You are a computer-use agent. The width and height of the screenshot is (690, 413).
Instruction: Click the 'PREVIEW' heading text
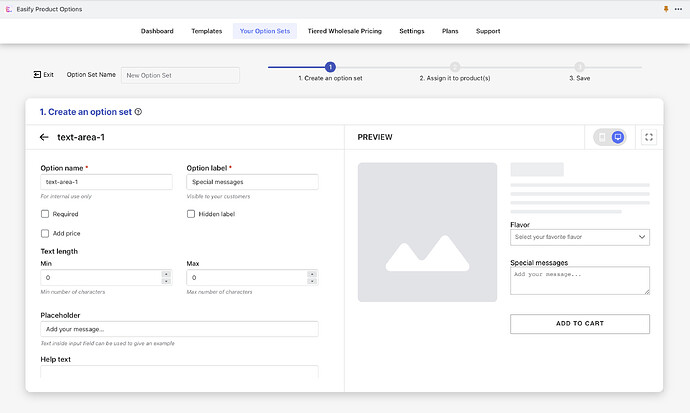click(x=375, y=137)
